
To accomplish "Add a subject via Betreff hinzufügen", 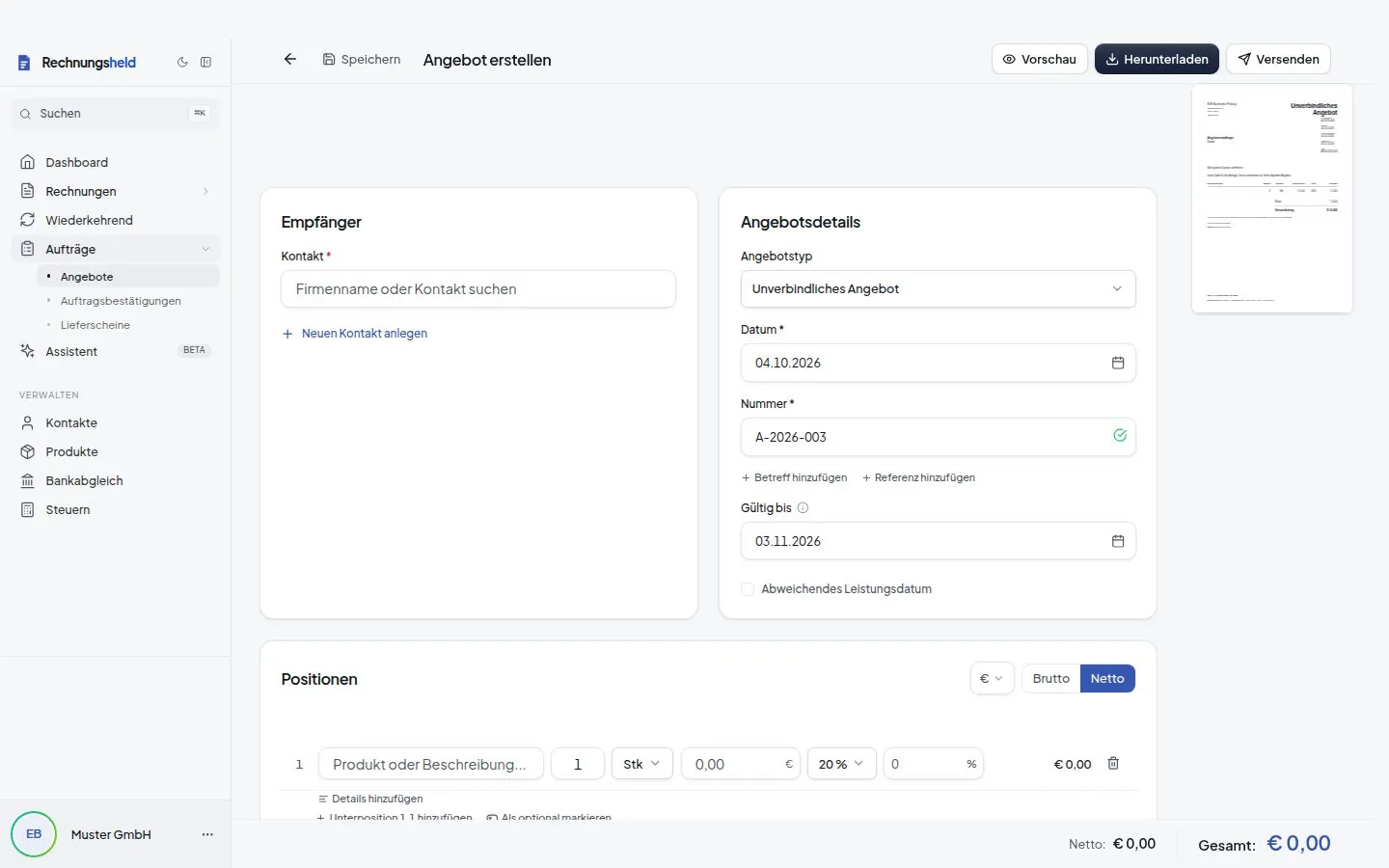I will 794,477.
